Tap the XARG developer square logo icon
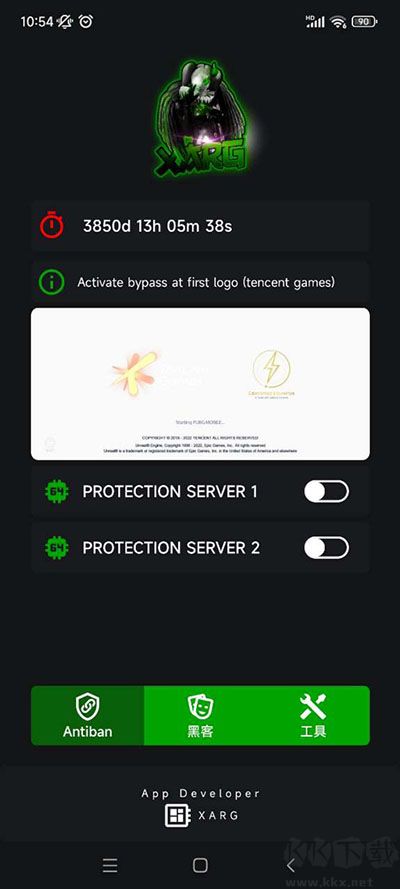This screenshot has height=889, width=400. click(176, 816)
